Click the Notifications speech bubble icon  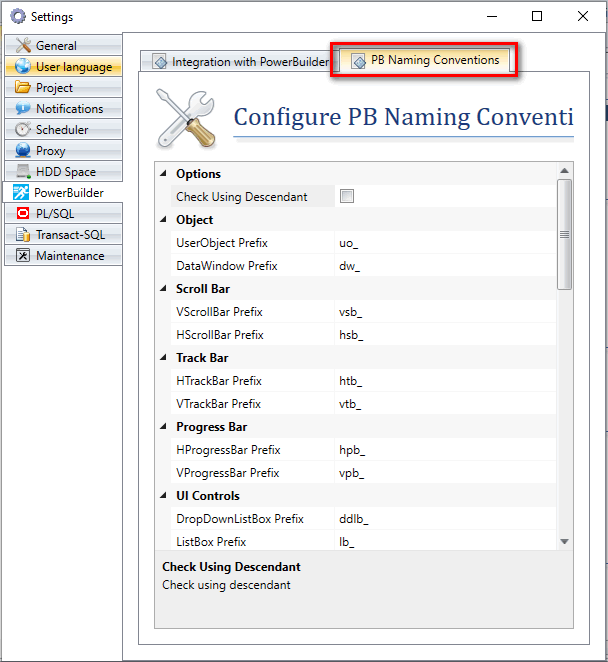[23, 109]
